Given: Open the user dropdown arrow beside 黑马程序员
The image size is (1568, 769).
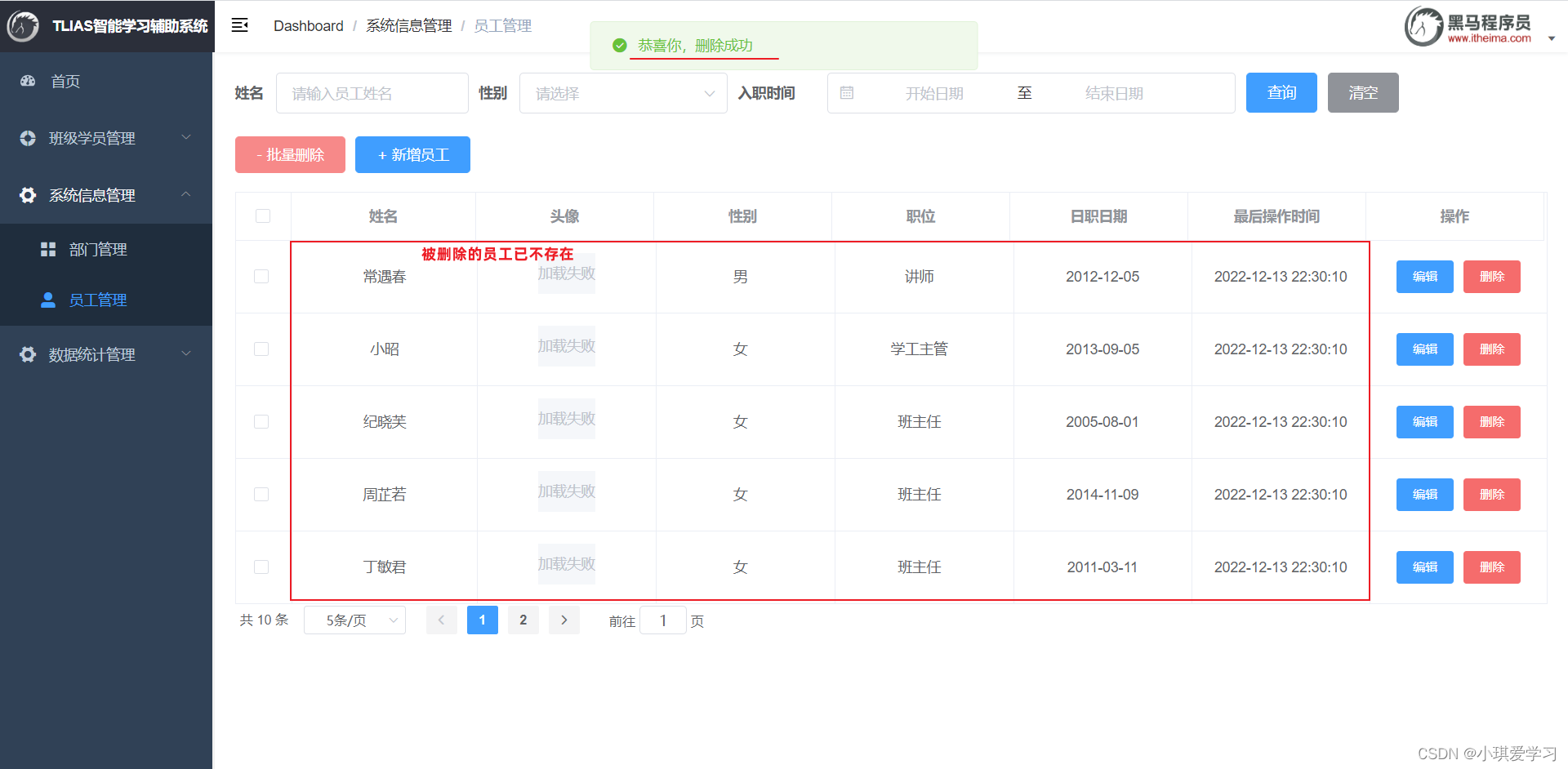Looking at the screenshot, I should (x=1552, y=38).
